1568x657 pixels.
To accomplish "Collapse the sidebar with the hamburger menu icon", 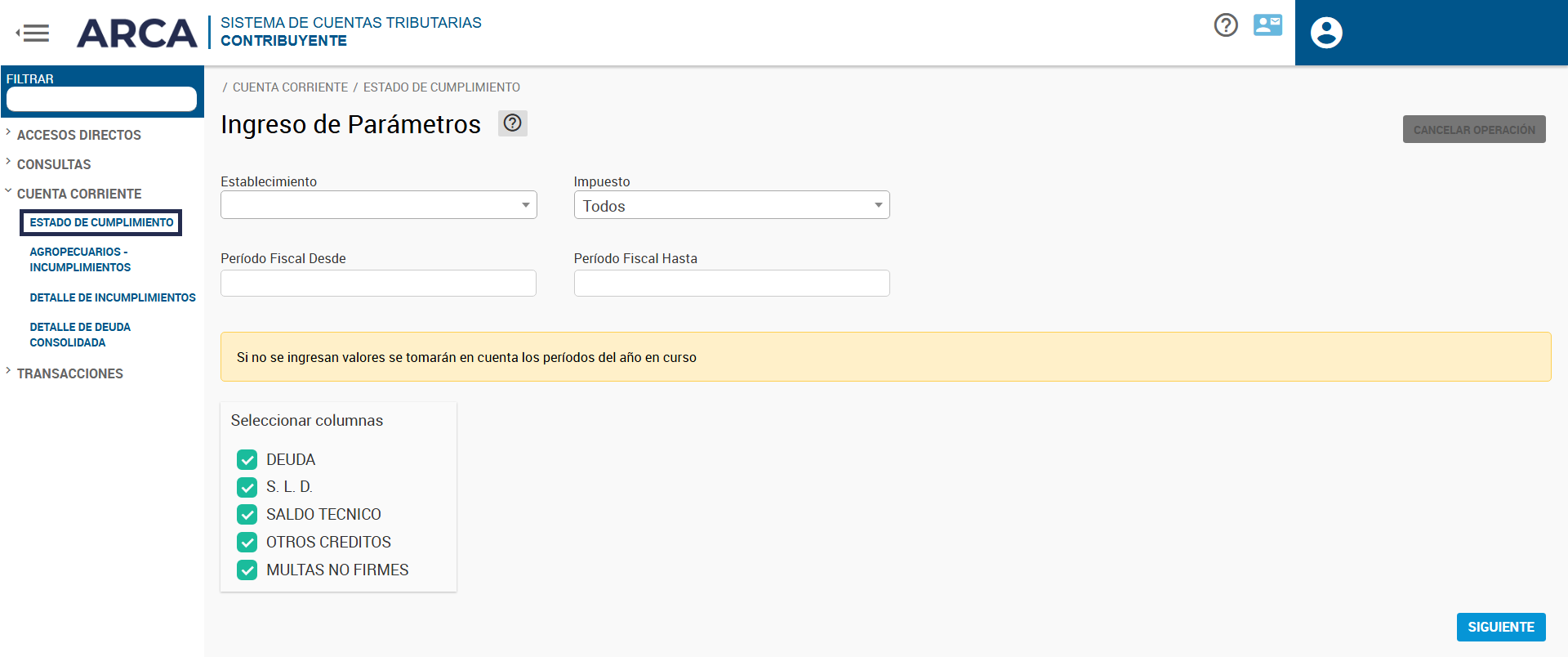I will [33, 33].
